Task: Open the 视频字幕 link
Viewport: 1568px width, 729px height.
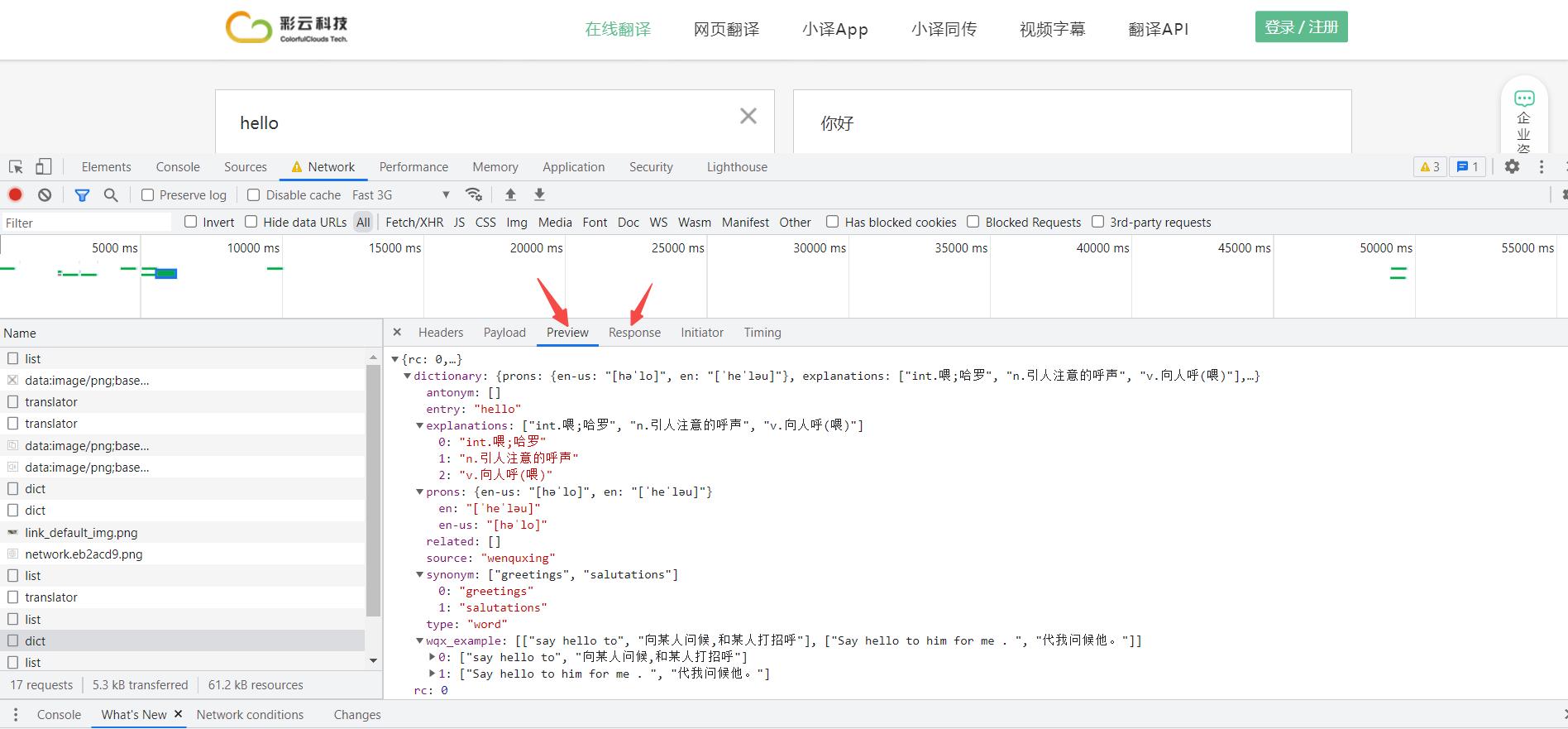Action: [1052, 29]
